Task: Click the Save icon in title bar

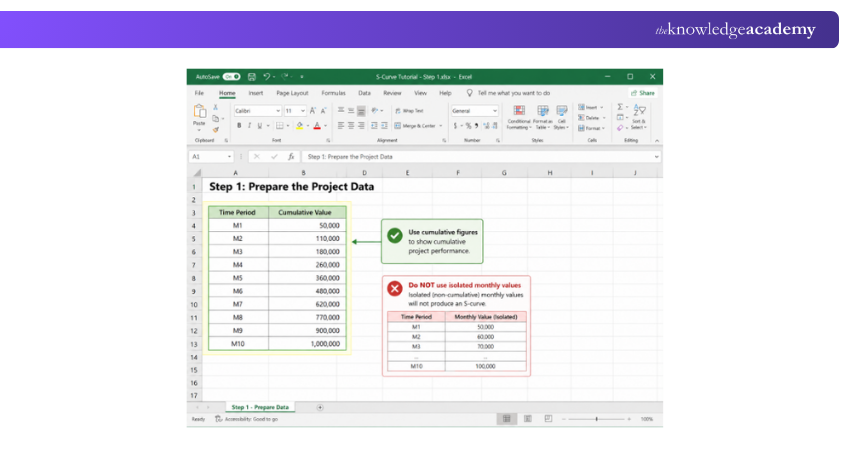Action: [x=252, y=76]
